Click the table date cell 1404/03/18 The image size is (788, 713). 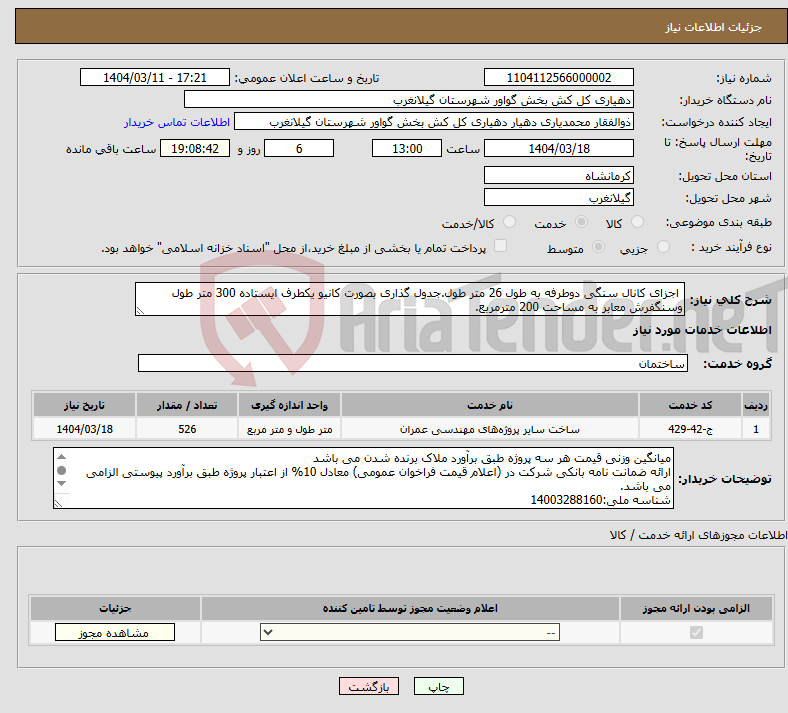tap(84, 429)
